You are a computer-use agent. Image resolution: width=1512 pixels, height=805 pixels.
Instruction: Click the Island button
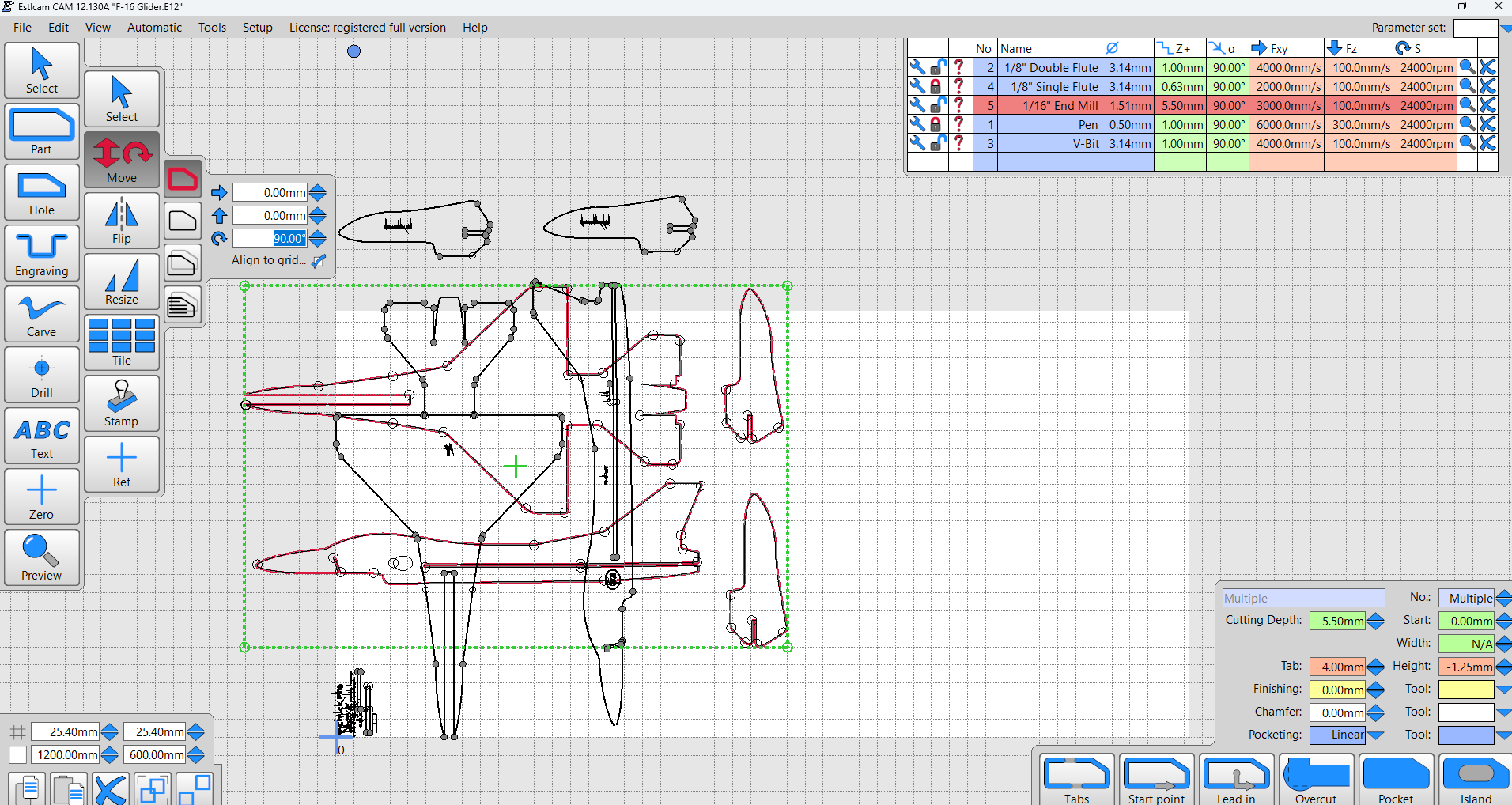click(1475, 780)
